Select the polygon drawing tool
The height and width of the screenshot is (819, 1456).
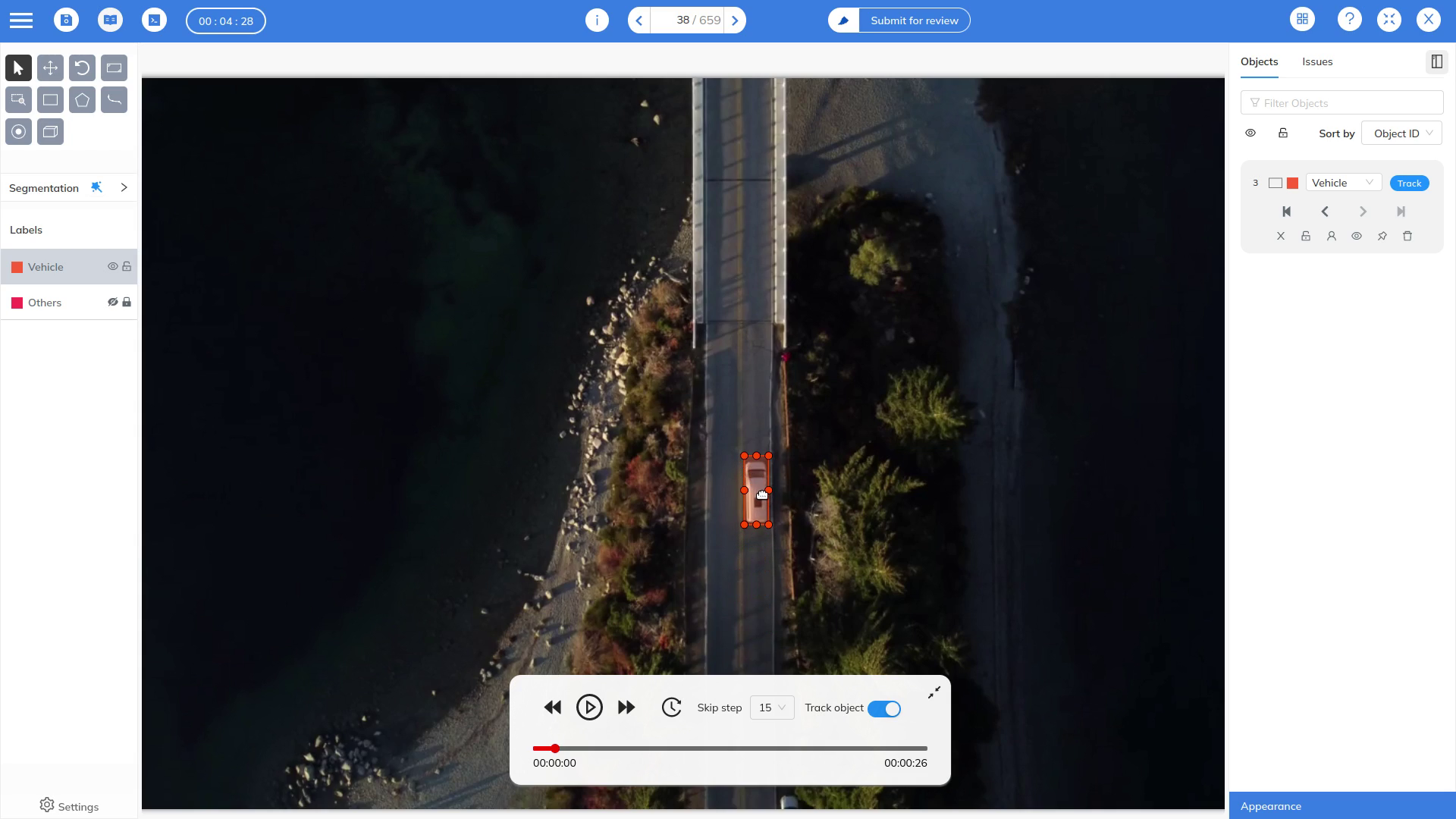tap(82, 100)
